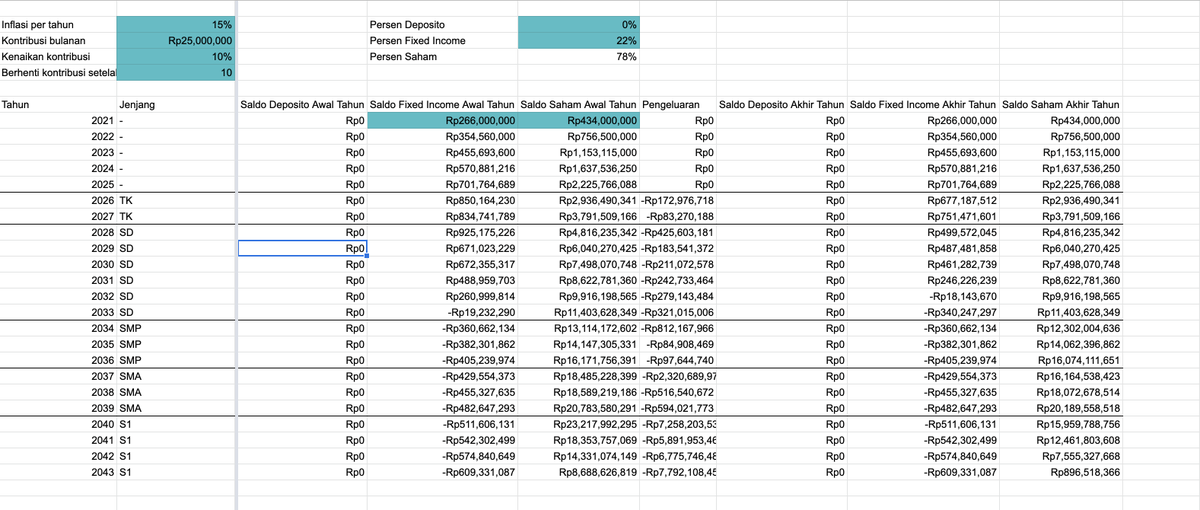Screen dimensions: 1200x510
Task: Select the 'Kontribusi bulanan' label cell
Action: [58, 40]
